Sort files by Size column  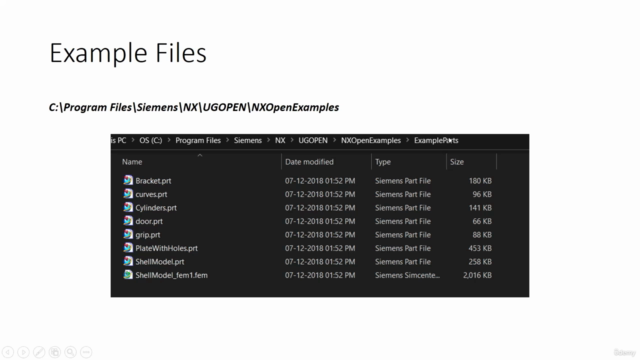click(x=457, y=162)
